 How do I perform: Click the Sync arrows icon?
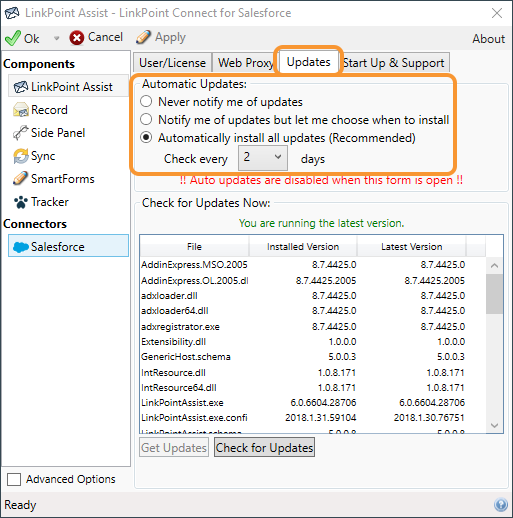(x=21, y=156)
